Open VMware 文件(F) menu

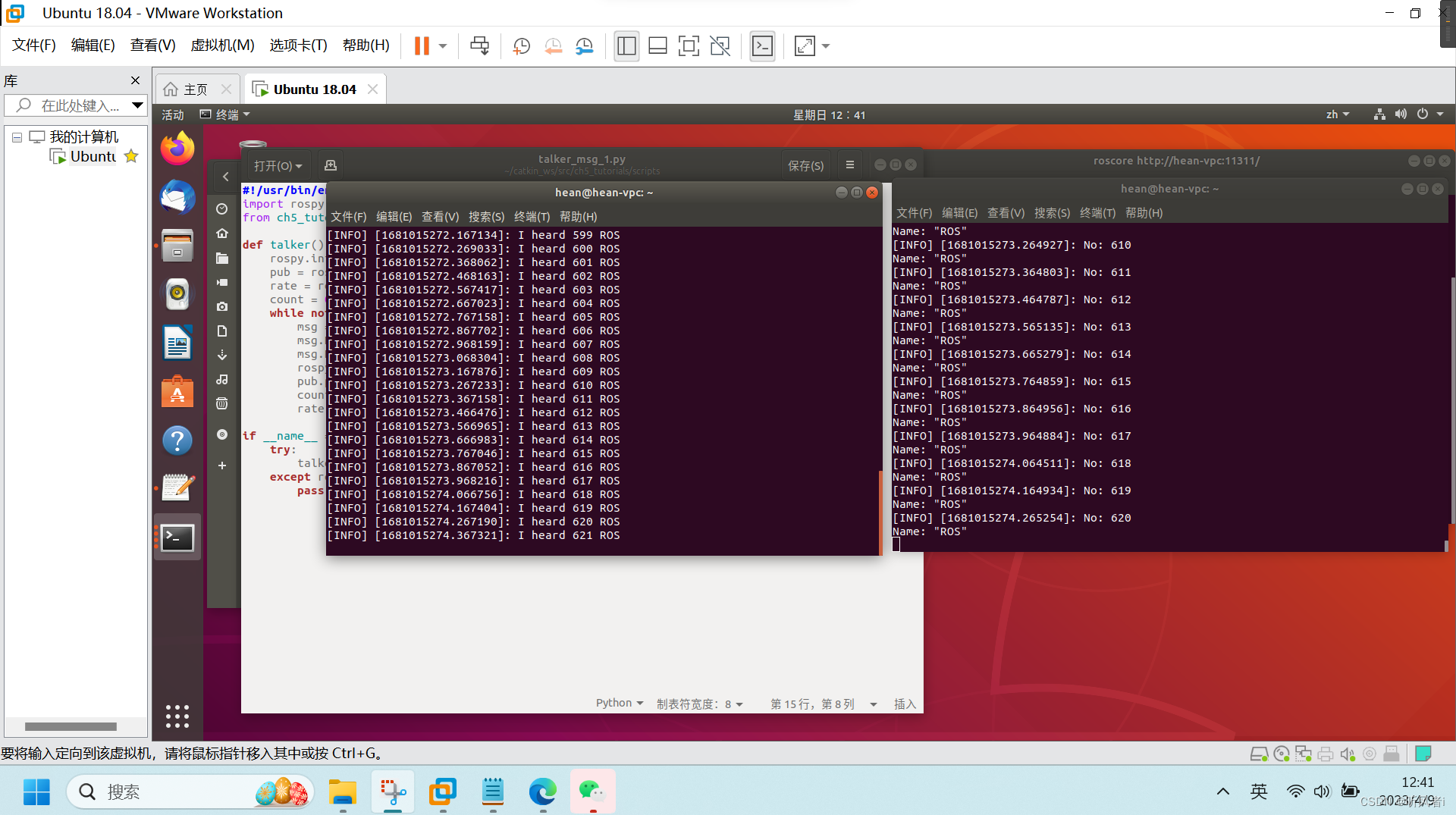pos(34,45)
